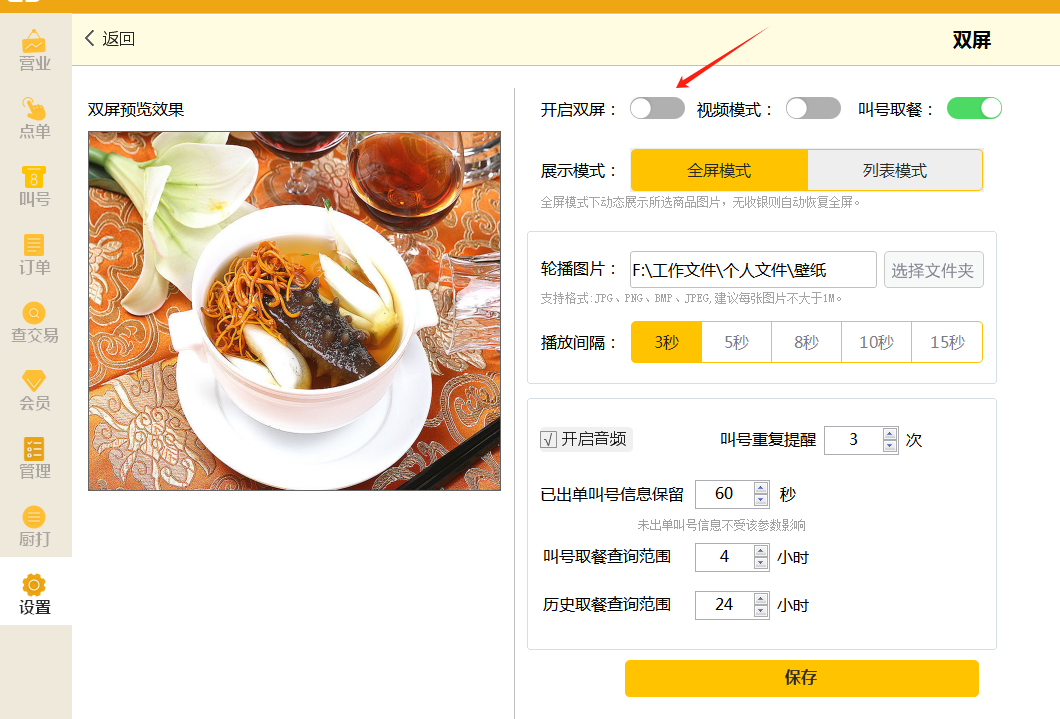This screenshot has height=719, width=1060.
Task: Turn on the 视频模式 toggle
Action: pos(813,109)
